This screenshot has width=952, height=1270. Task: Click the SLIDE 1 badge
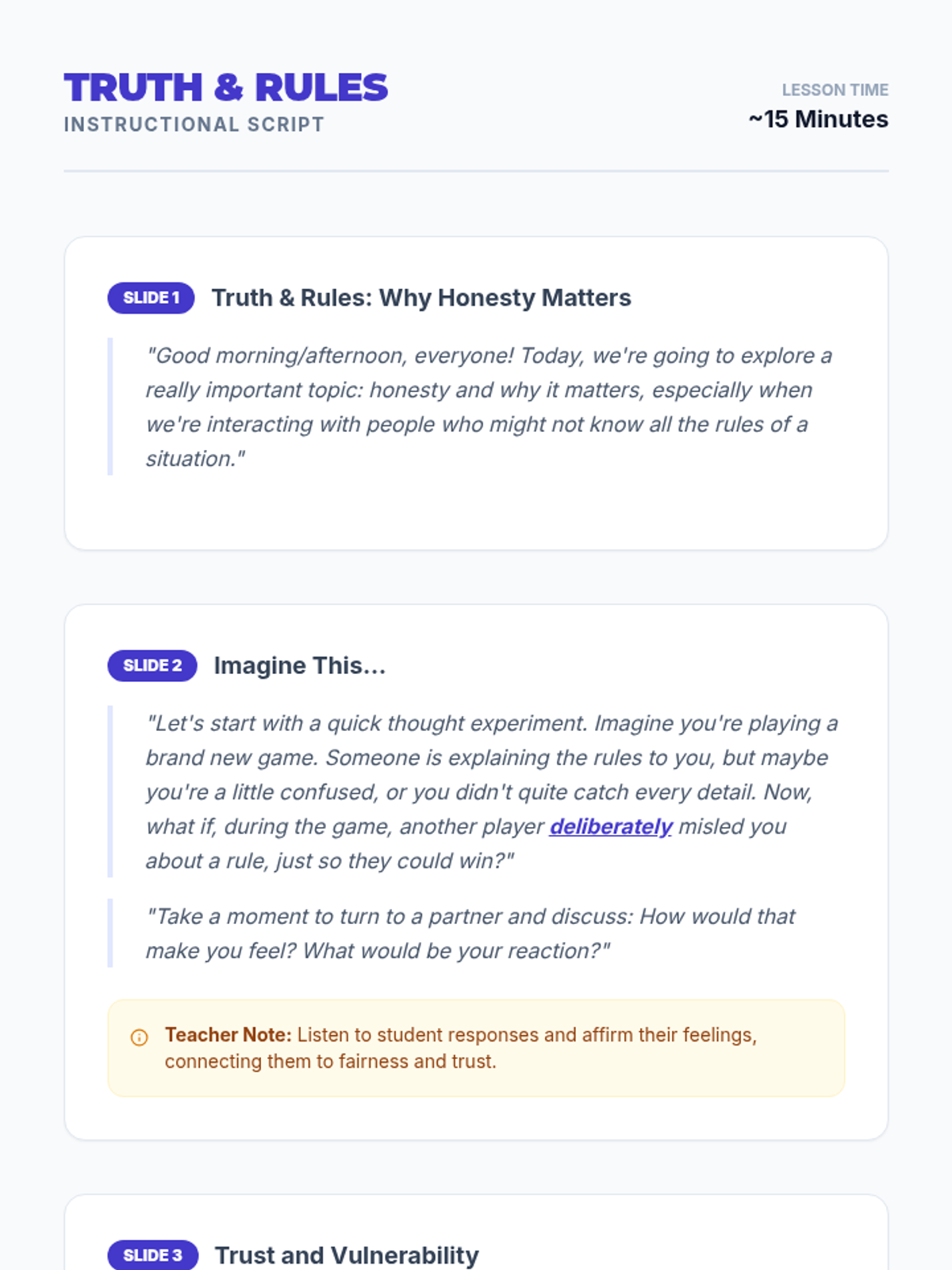tap(151, 298)
